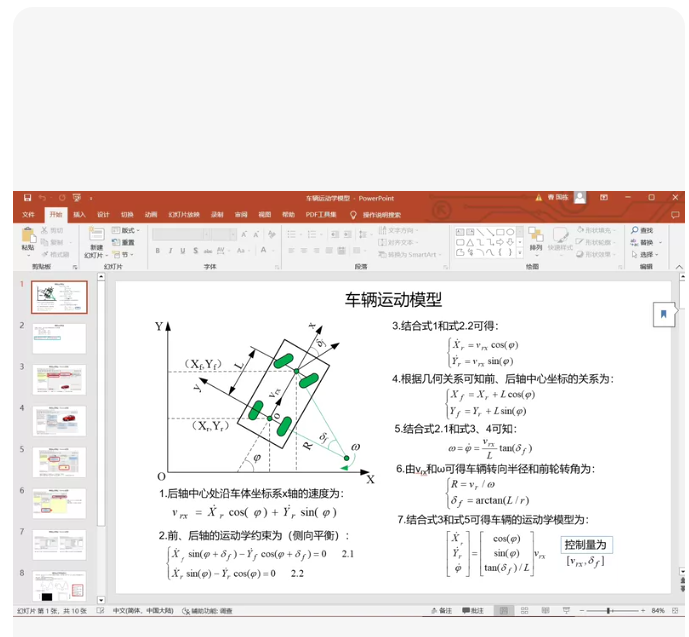The image size is (689, 637).
Task: Click the Find (查找) button
Action: tap(642, 230)
